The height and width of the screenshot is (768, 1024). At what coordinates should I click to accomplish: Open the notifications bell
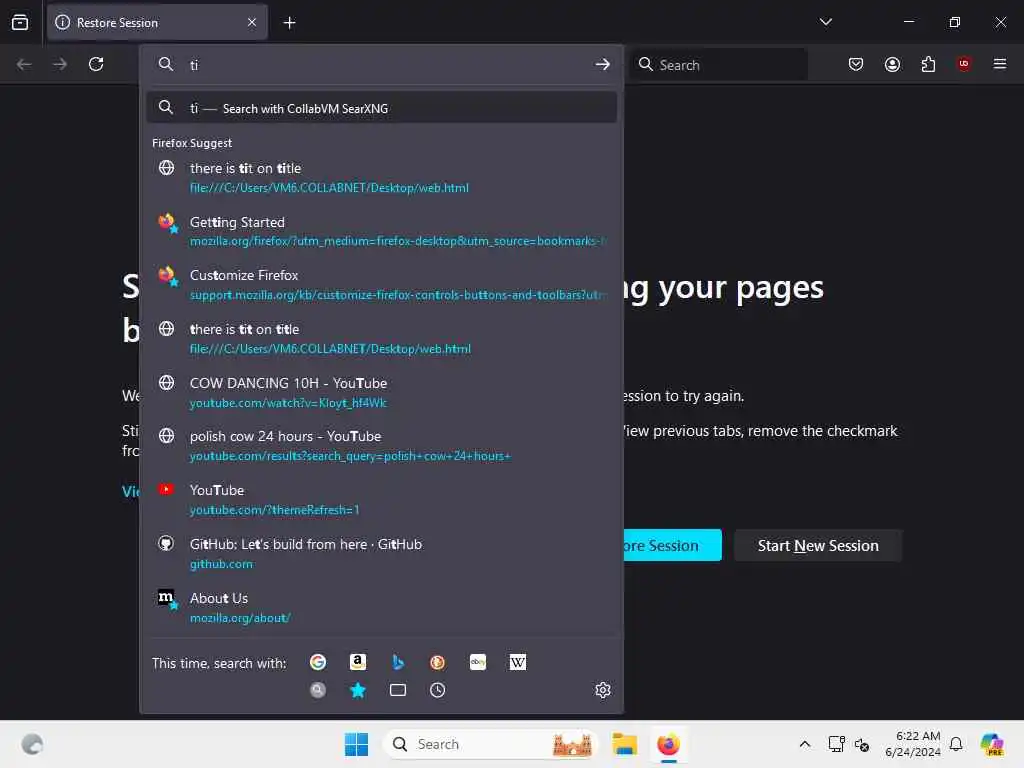956,744
